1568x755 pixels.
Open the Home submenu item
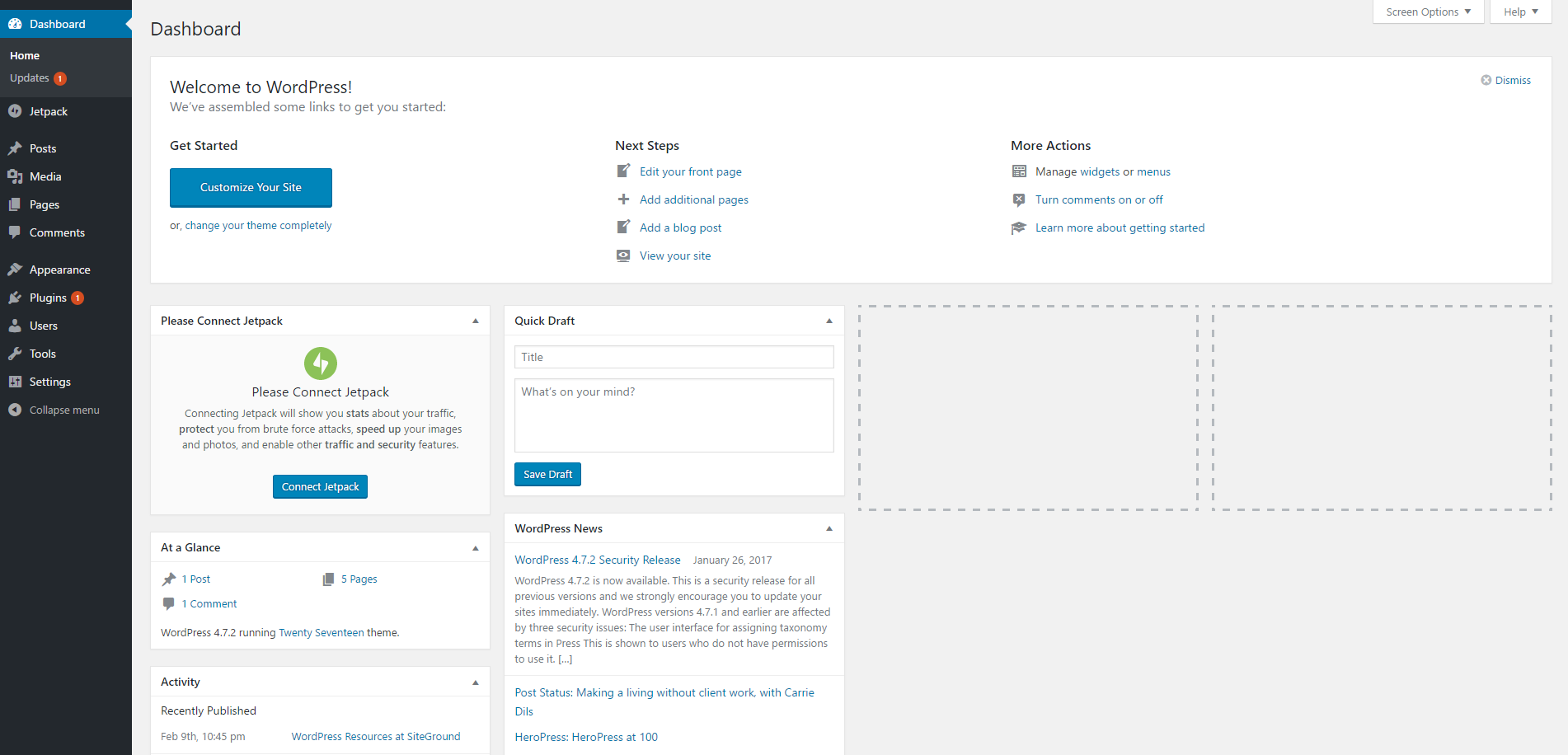25,55
